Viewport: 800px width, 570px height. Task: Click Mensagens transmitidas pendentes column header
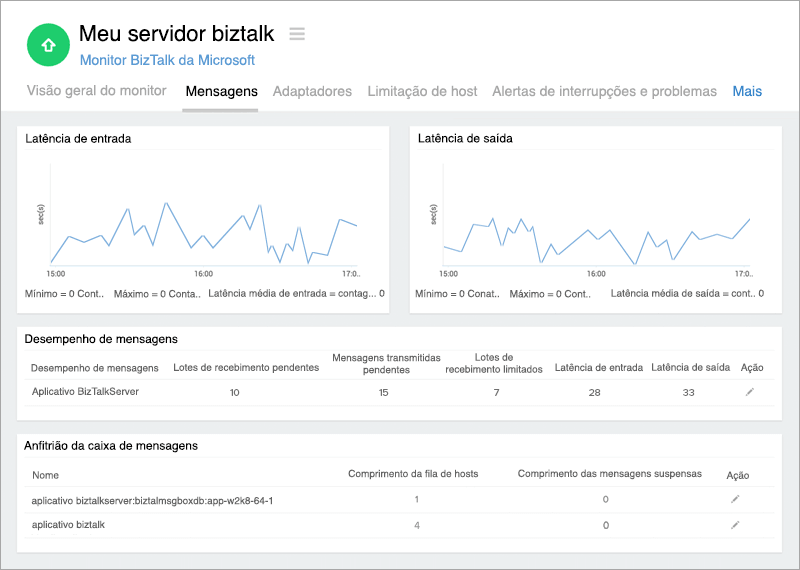386,363
